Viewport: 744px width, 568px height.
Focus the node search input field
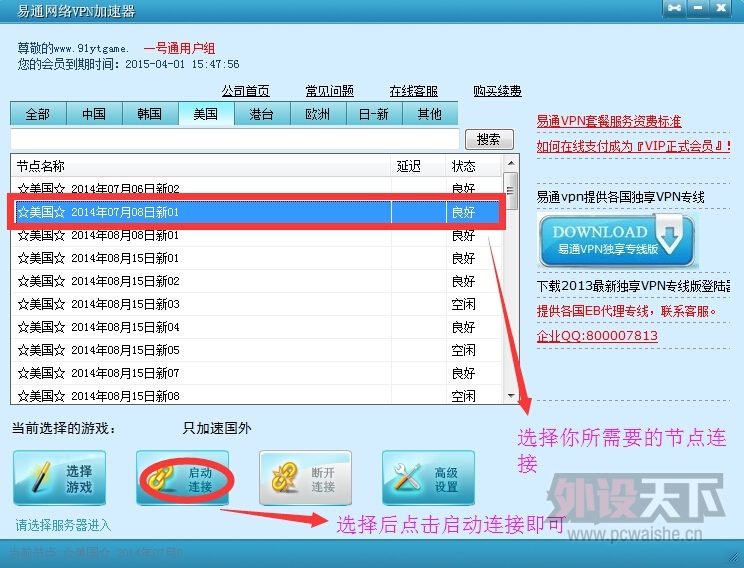pos(235,139)
